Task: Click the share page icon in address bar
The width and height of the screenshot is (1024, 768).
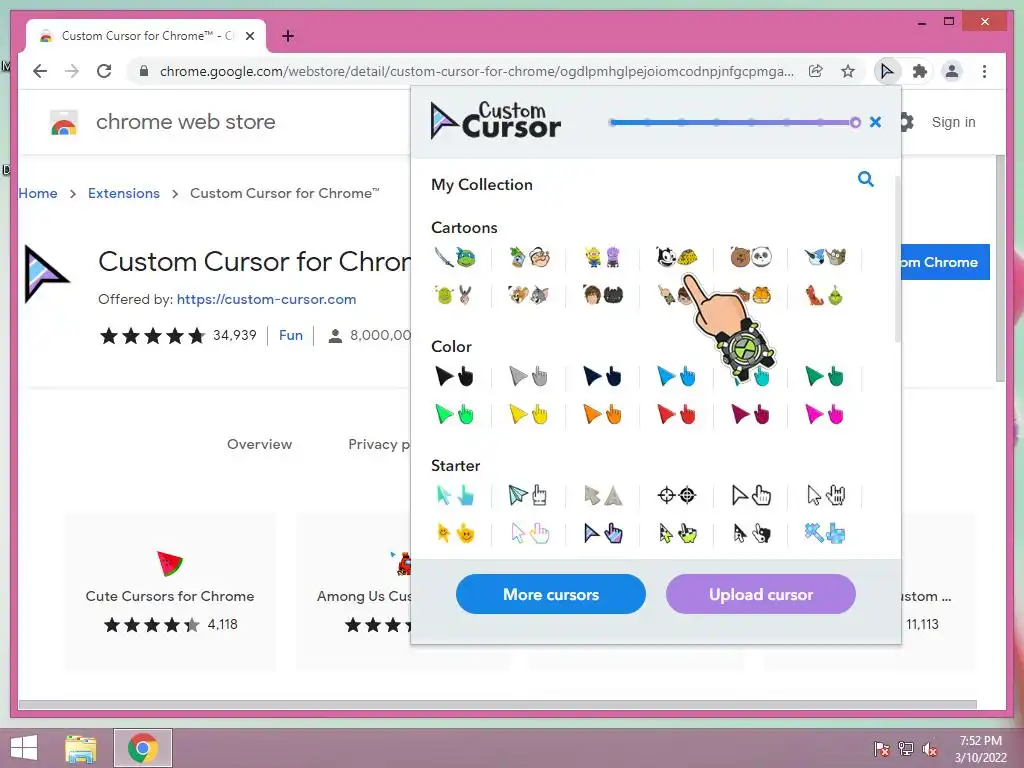Action: (x=816, y=71)
